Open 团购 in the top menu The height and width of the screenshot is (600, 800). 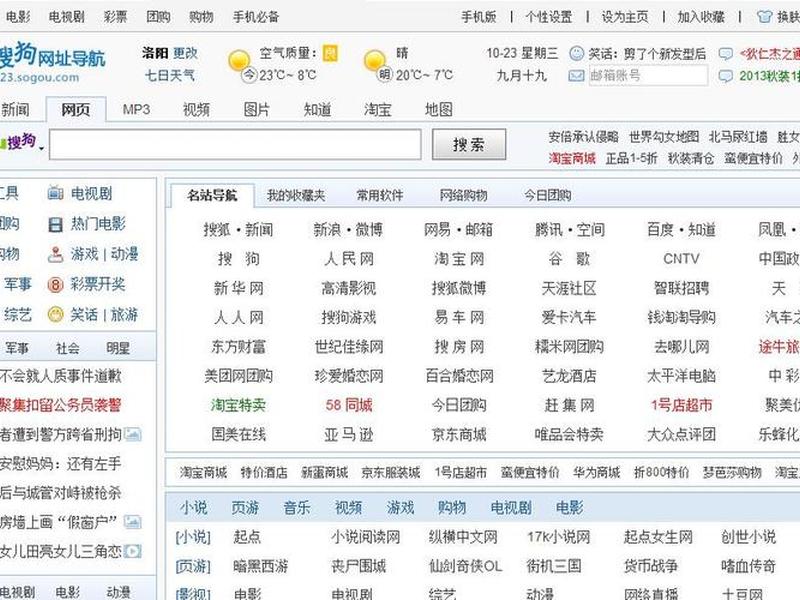click(x=158, y=17)
